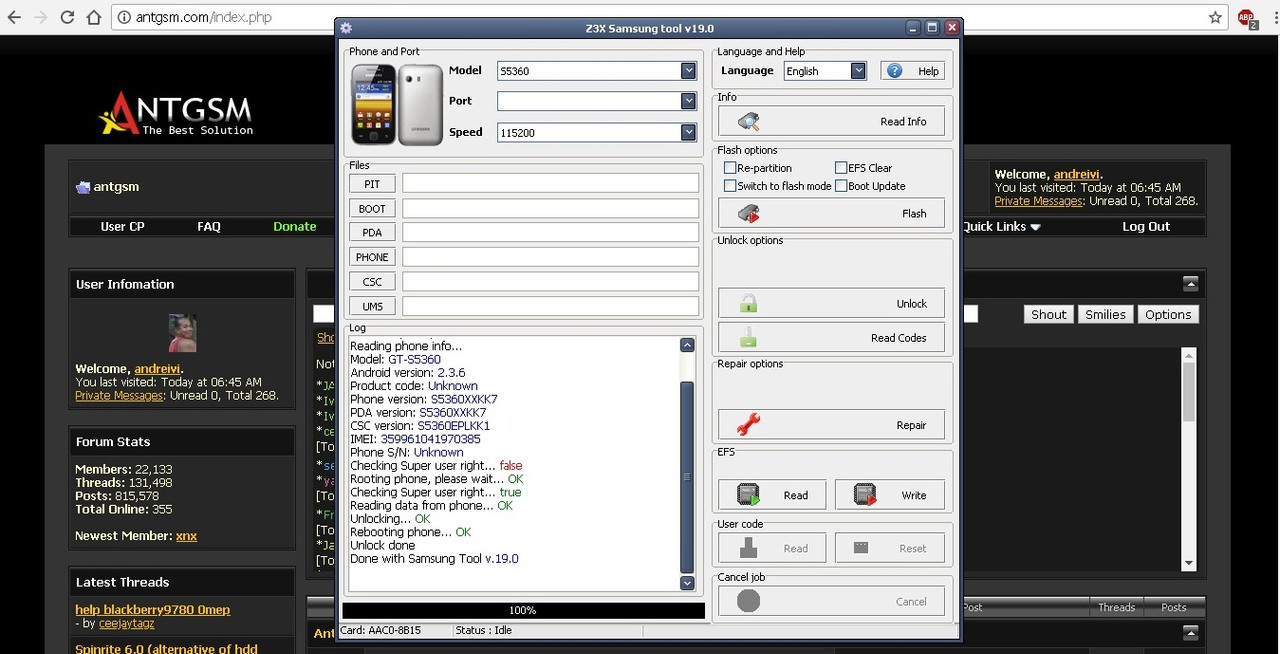The image size is (1280, 654).
Task: Click the log scrollbar up arrow
Action: (687, 345)
